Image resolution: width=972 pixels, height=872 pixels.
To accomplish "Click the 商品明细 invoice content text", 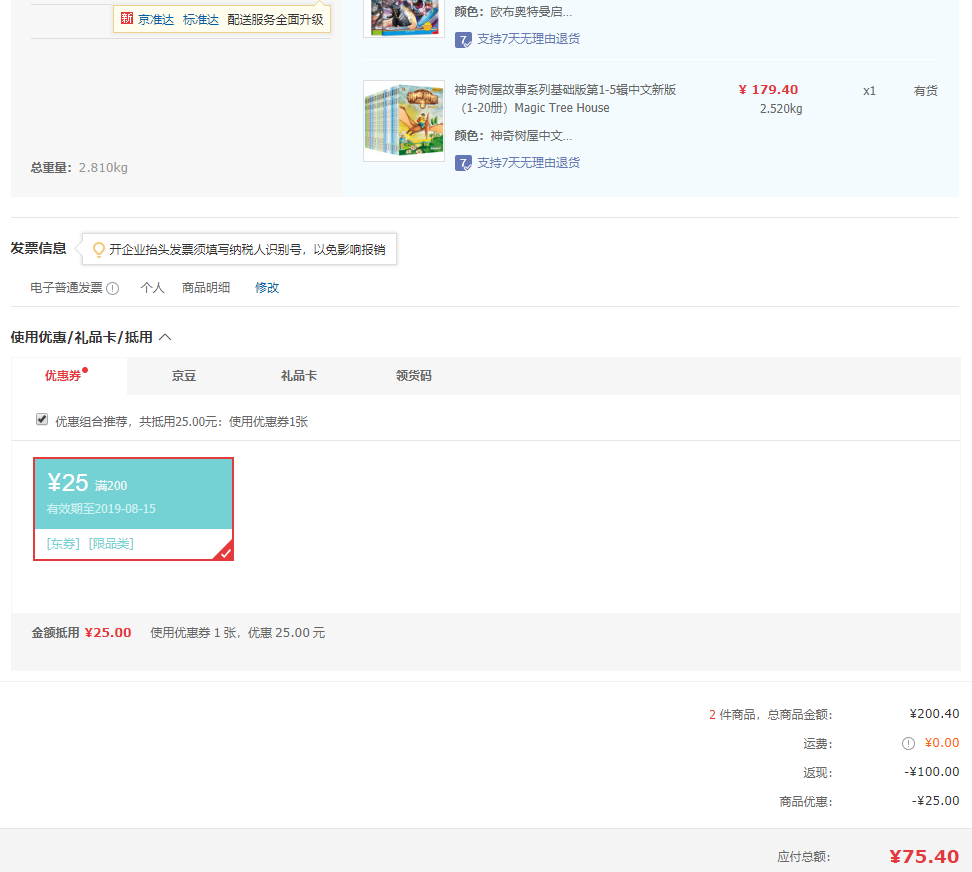I will 206,288.
